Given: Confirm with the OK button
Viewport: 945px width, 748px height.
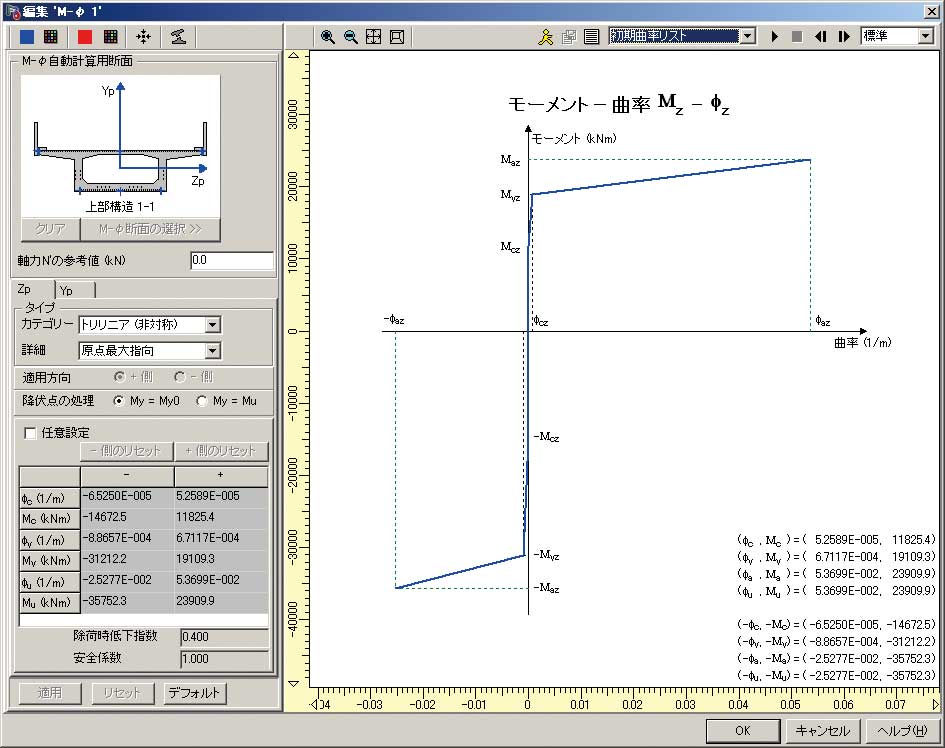Looking at the screenshot, I should [x=743, y=731].
